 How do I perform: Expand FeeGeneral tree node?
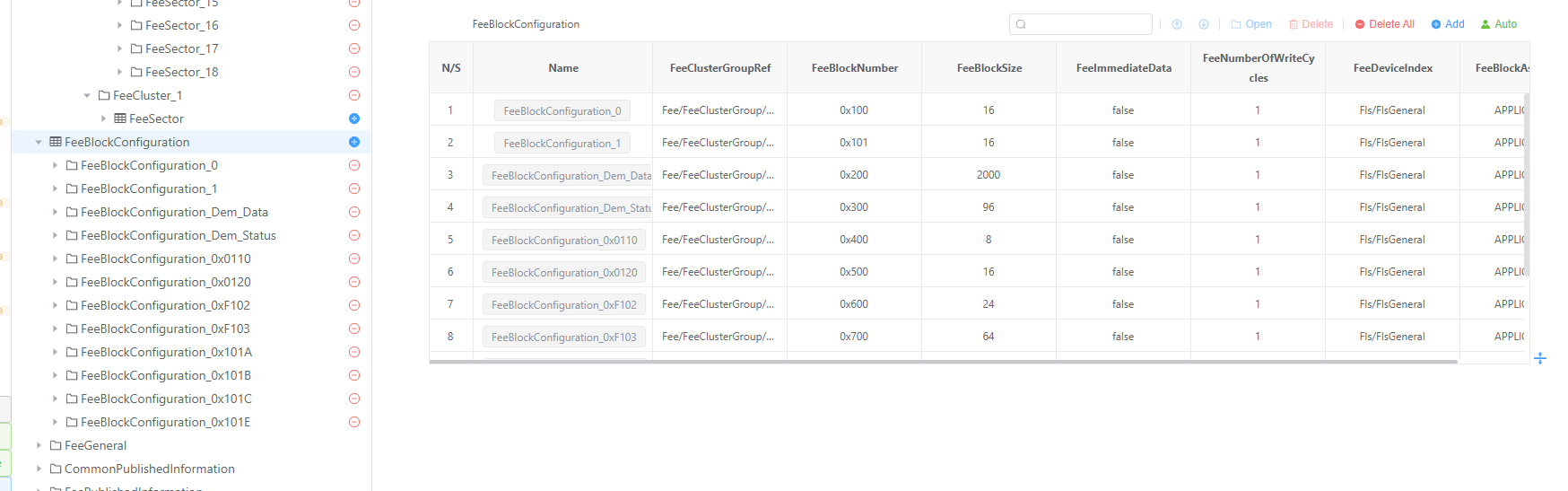39,445
